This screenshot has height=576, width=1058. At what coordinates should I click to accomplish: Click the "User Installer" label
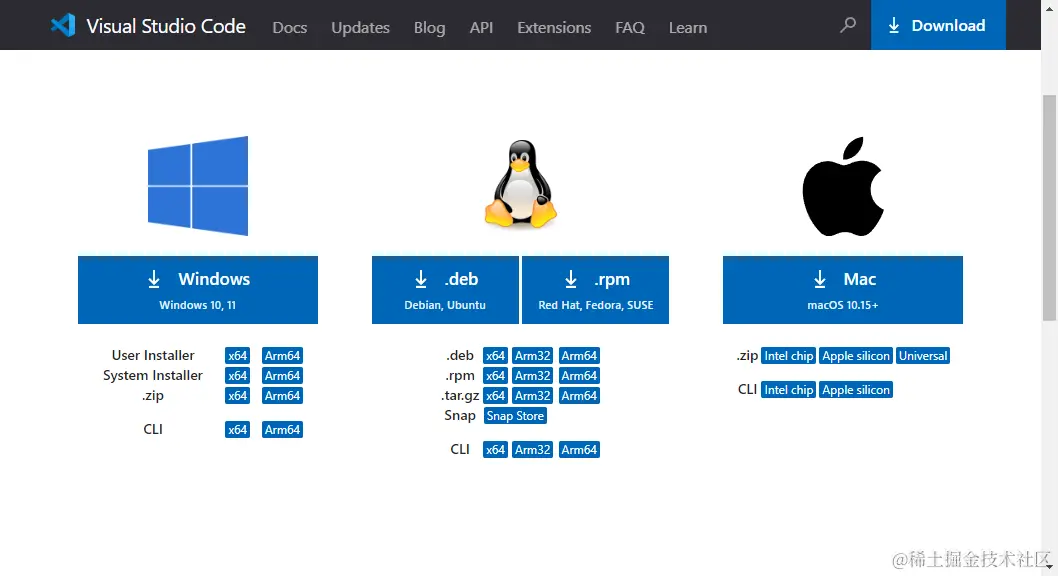pos(153,355)
